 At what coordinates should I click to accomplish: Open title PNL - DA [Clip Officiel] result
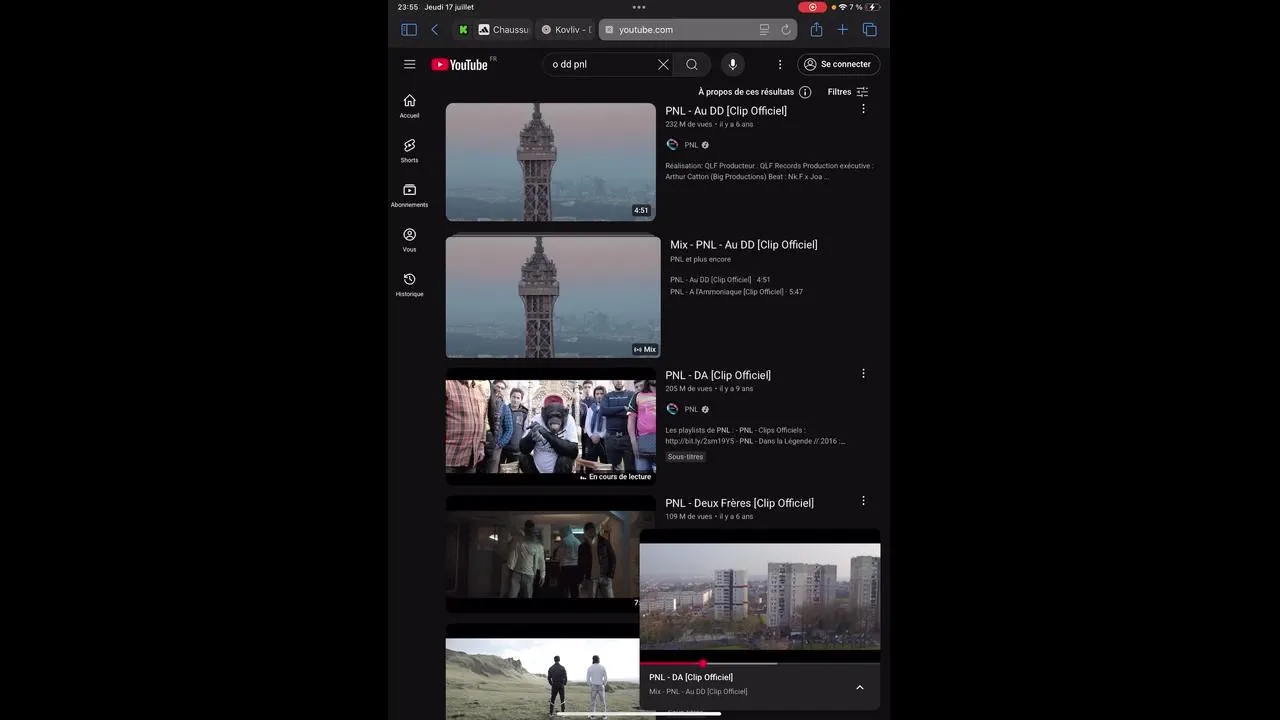[x=718, y=375]
